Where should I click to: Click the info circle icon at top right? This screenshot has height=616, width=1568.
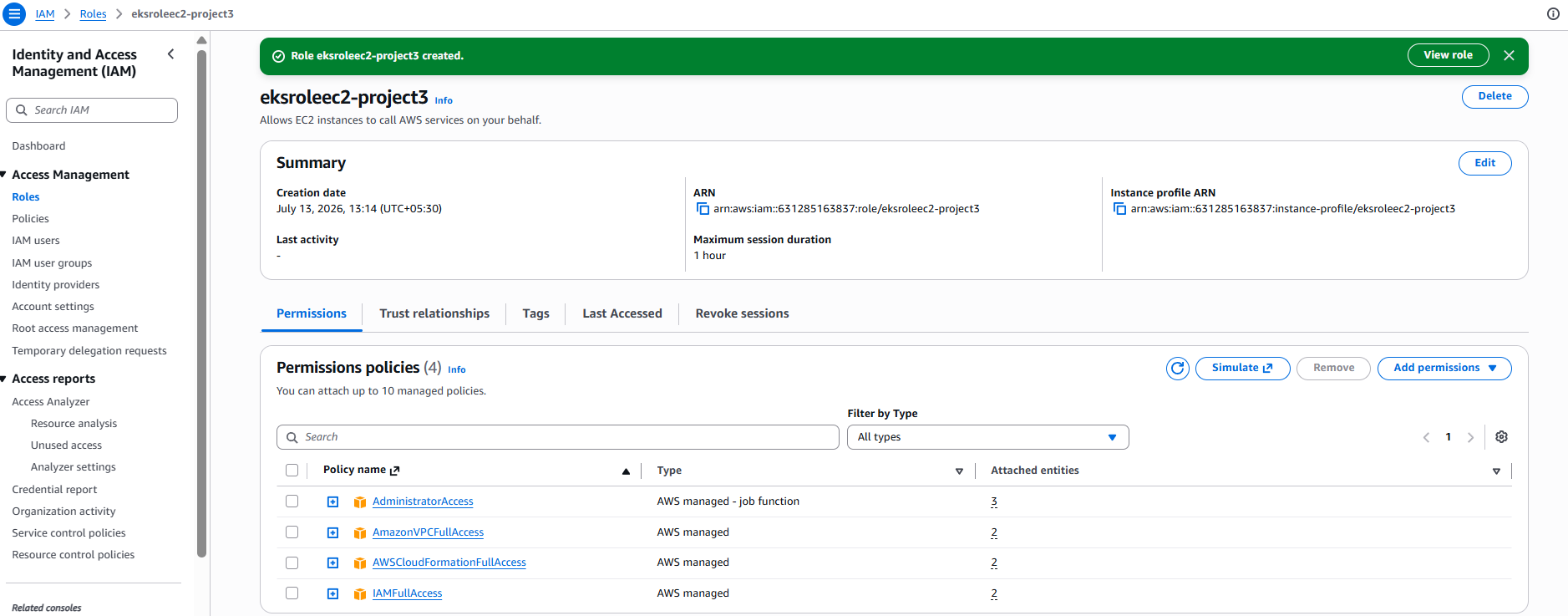tap(1553, 13)
